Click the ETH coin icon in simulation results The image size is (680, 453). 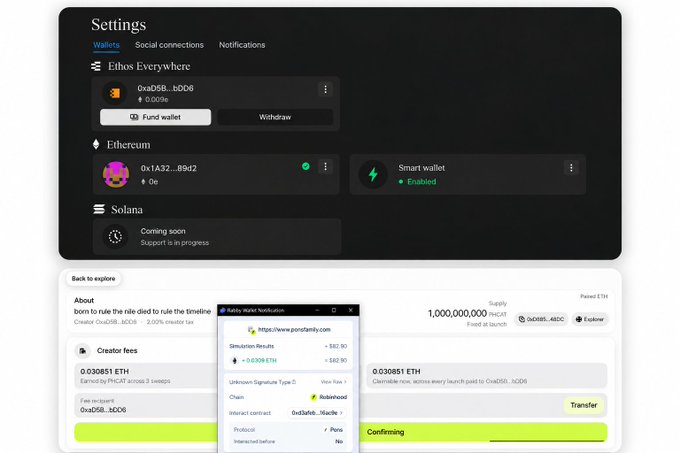coord(235,361)
